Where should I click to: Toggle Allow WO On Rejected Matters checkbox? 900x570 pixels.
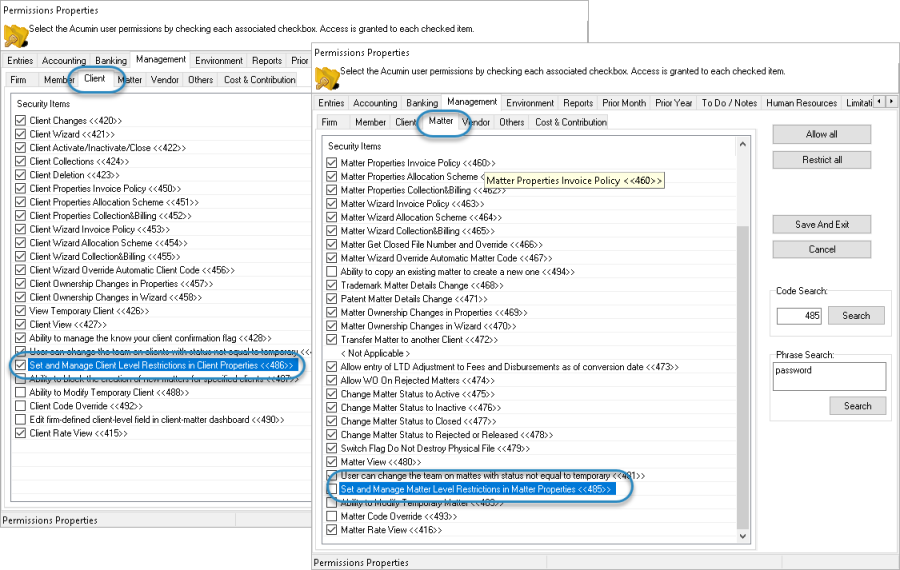point(331,381)
